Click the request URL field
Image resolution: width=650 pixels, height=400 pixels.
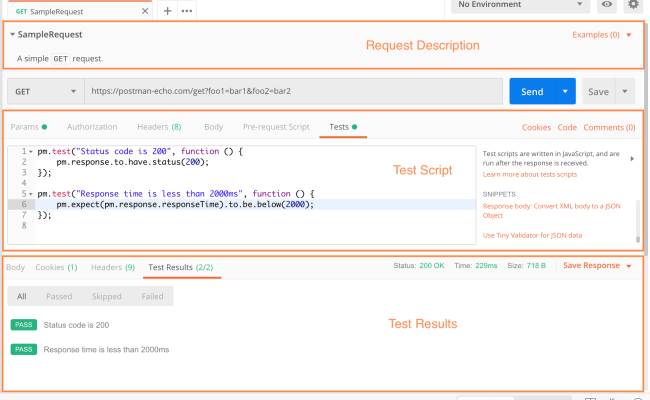[x=293, y=91]
